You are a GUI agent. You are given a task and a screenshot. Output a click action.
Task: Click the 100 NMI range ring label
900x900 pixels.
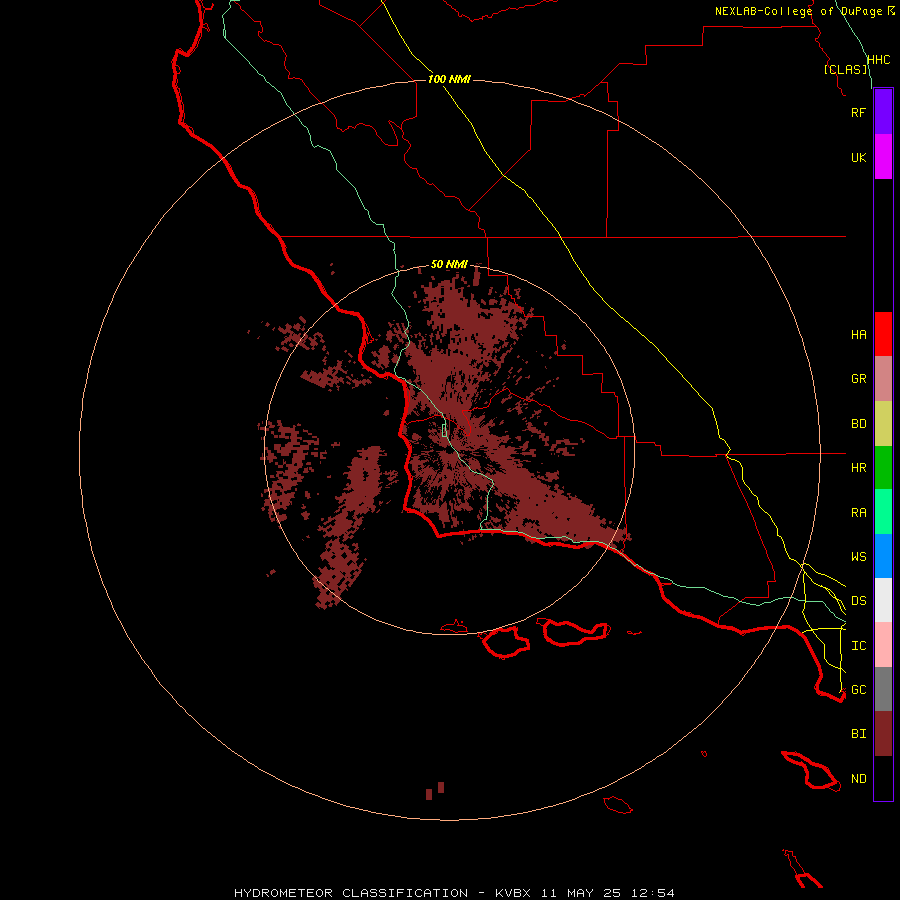click(x=449, y=79)
